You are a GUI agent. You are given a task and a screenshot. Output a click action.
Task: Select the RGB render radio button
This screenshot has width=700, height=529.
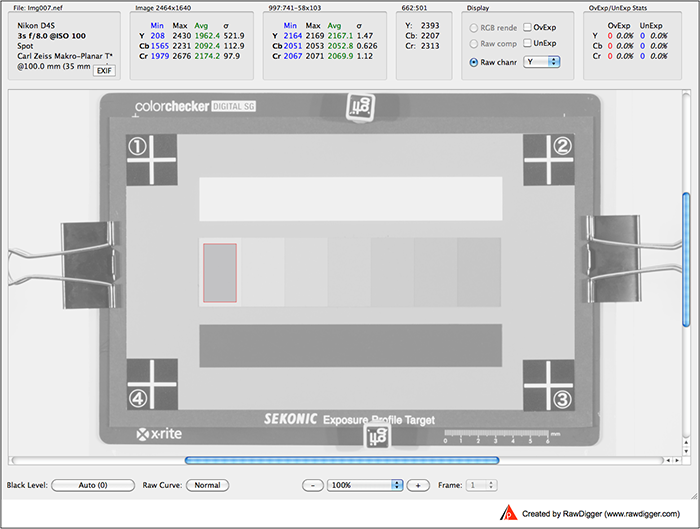473,28
